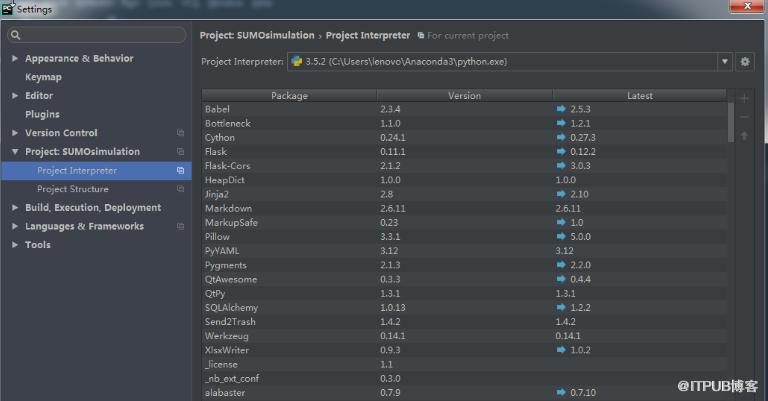The width and height of the screenshot is (768, 401).
Task: Click the copy icon beside Version Control
Action: (180, 133)
